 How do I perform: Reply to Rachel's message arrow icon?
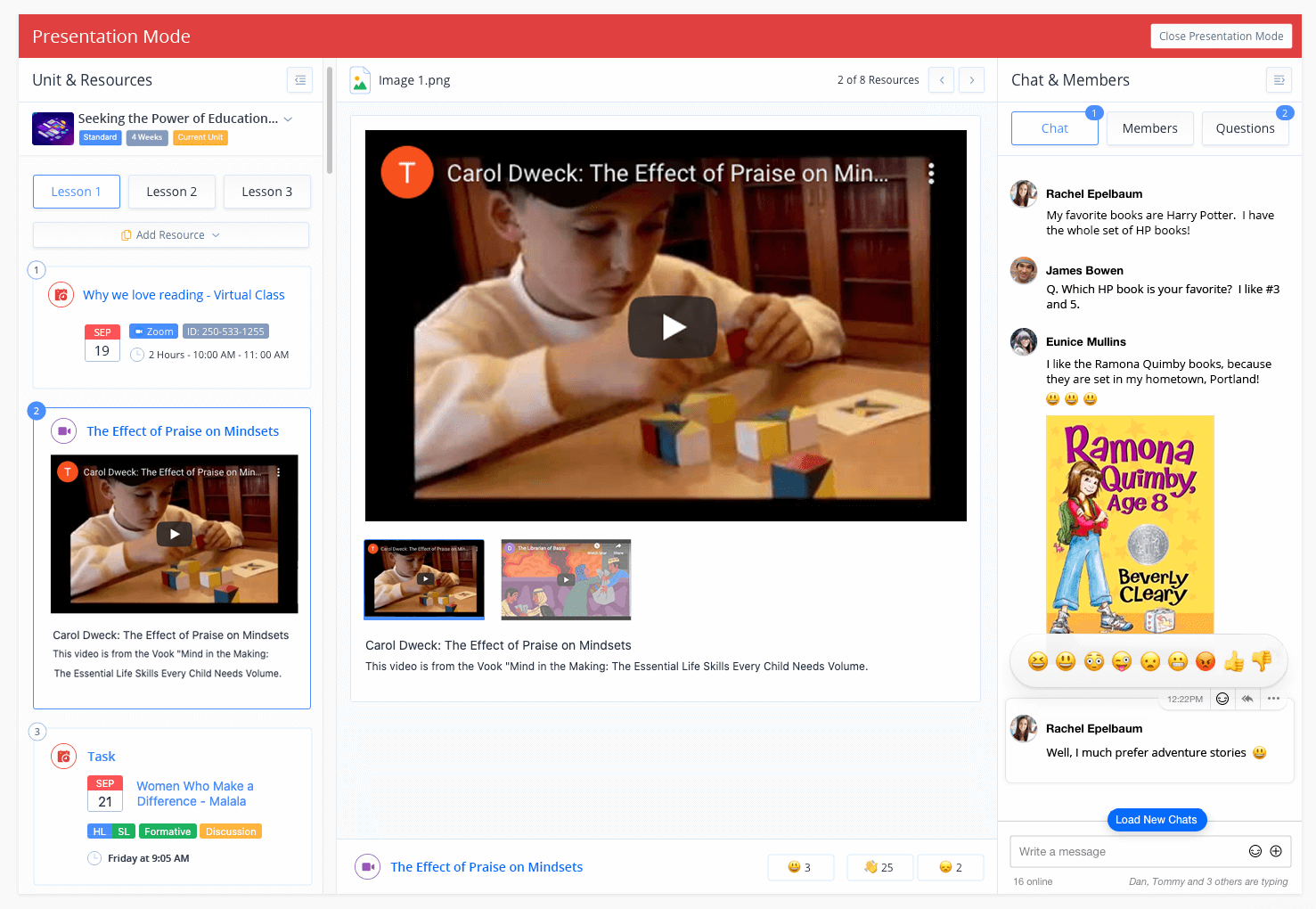[x=1247, y=699]
